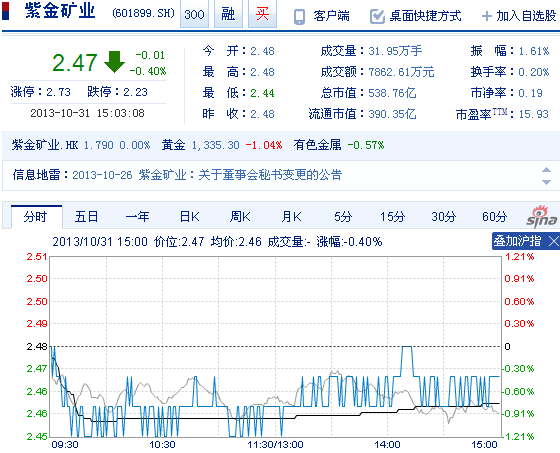560x453 pixels.
Task: Open the 黄金 gold quote link
Action: pos(173,145)
